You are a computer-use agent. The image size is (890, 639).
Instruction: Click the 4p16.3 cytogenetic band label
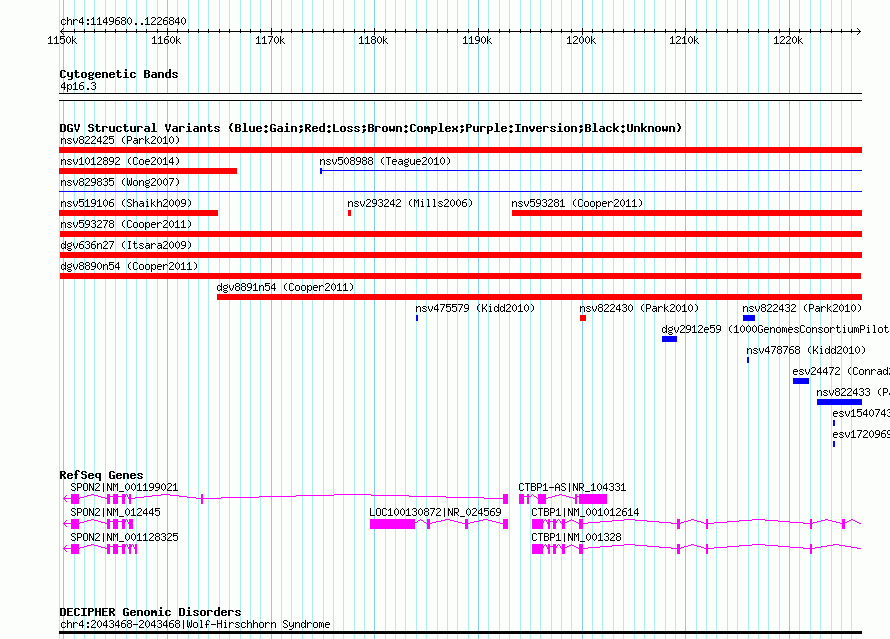[78, 86]
